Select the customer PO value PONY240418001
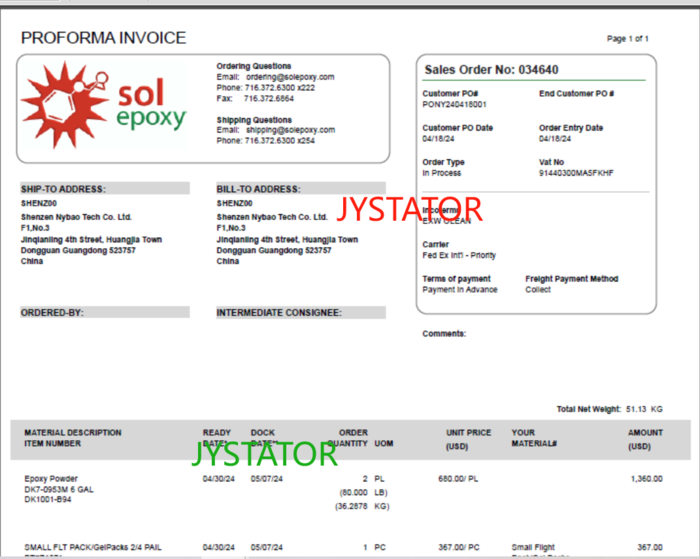Screen dimensions: 700x559 pyautogui.click(x=454, y=104)
